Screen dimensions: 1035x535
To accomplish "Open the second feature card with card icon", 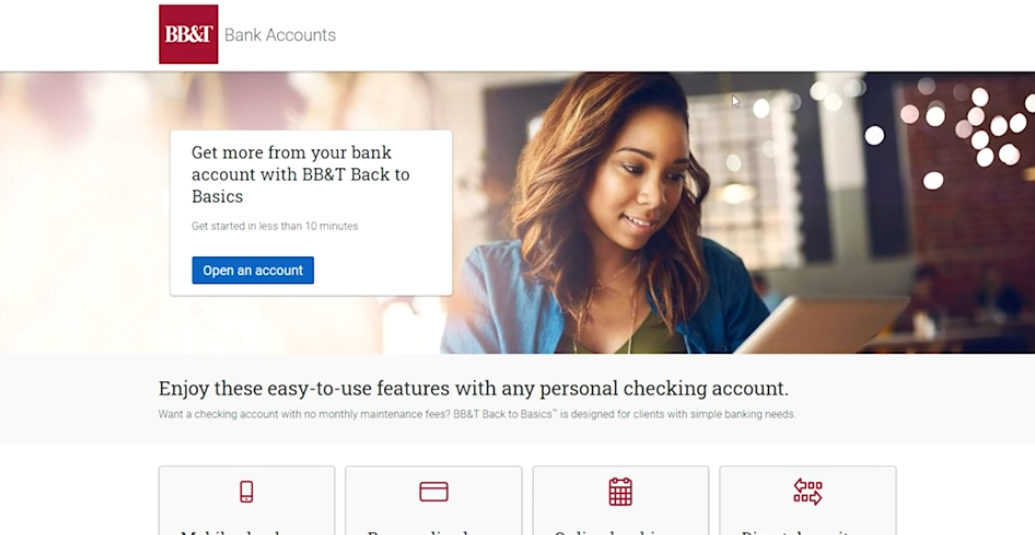I will pyautogui.click(x=434, y=501).
